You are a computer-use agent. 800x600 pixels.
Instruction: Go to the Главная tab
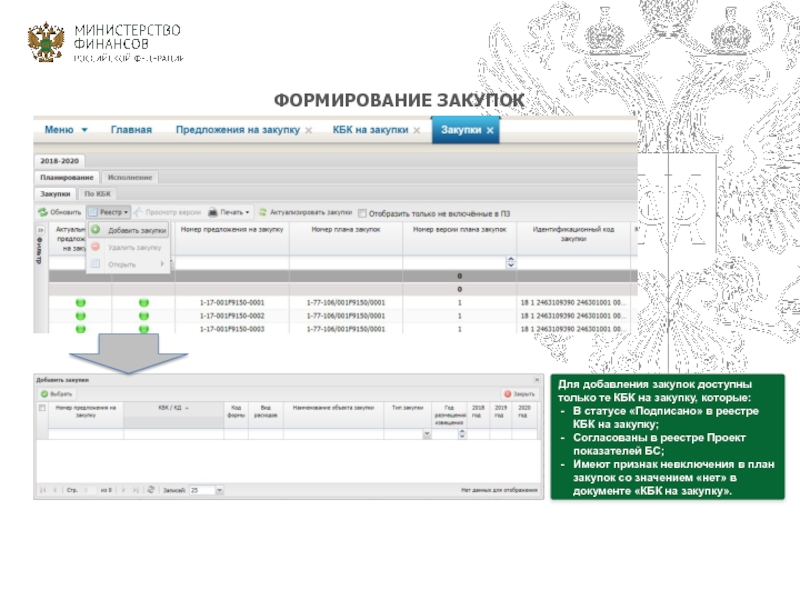coord(131,130)
